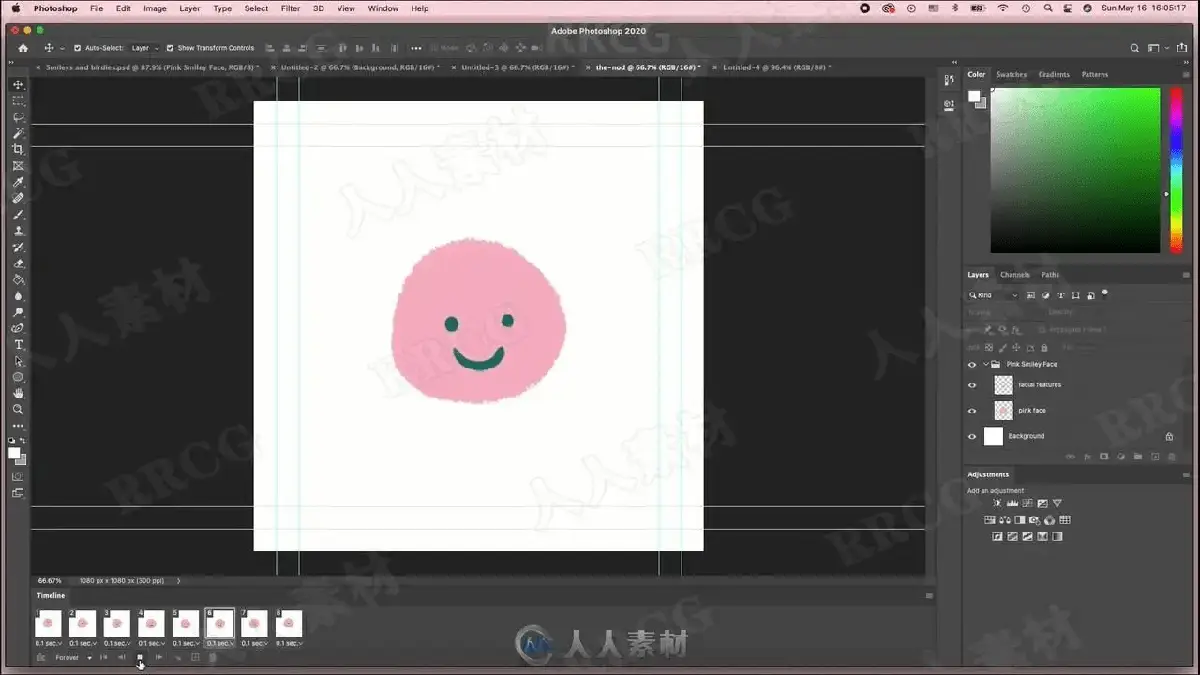Select the Eraser tool
This screenshot has width=1200, height=675.
(x=18, y=264)
